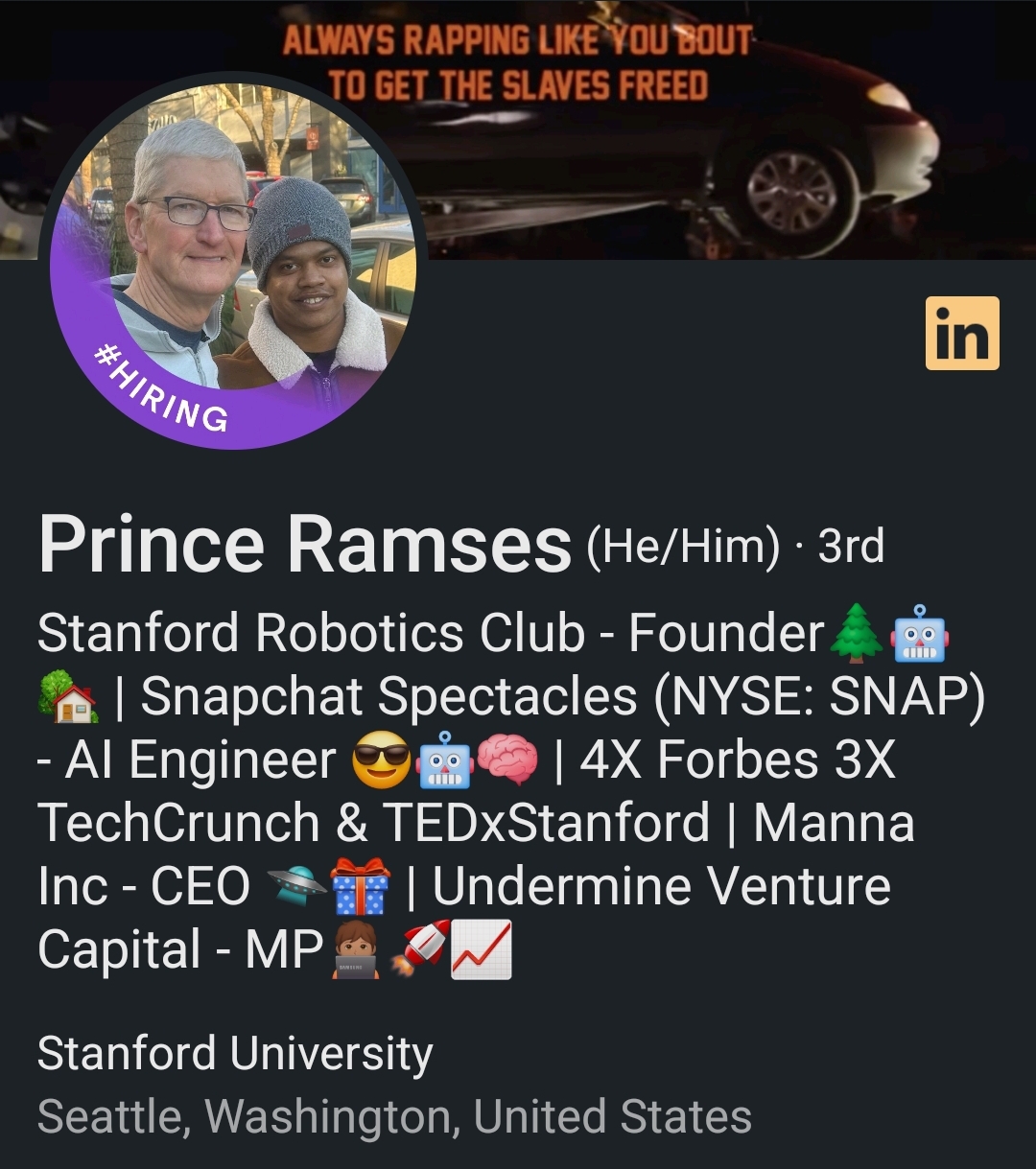Click the rocket emoji in headline
1036x1169 pixels.
pyautogui.click(x=420, y=949)
